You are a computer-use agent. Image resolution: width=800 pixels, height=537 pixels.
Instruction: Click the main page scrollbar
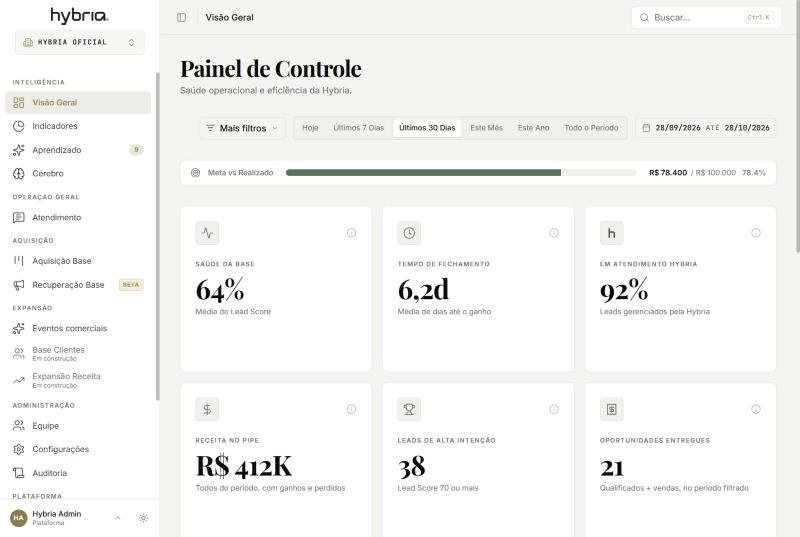click(797, 126)
